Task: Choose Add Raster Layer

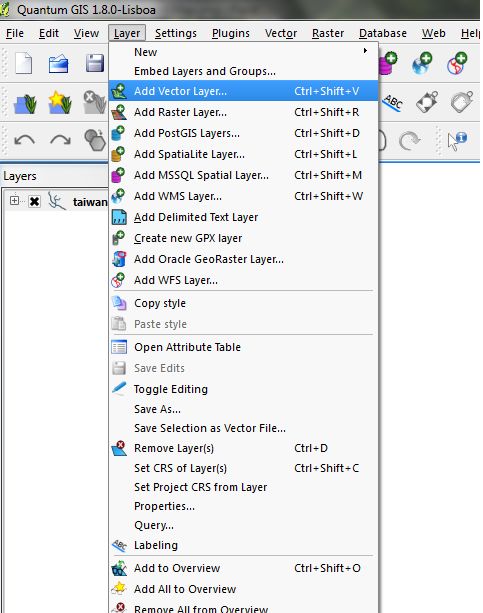Action: pos(243,112)
